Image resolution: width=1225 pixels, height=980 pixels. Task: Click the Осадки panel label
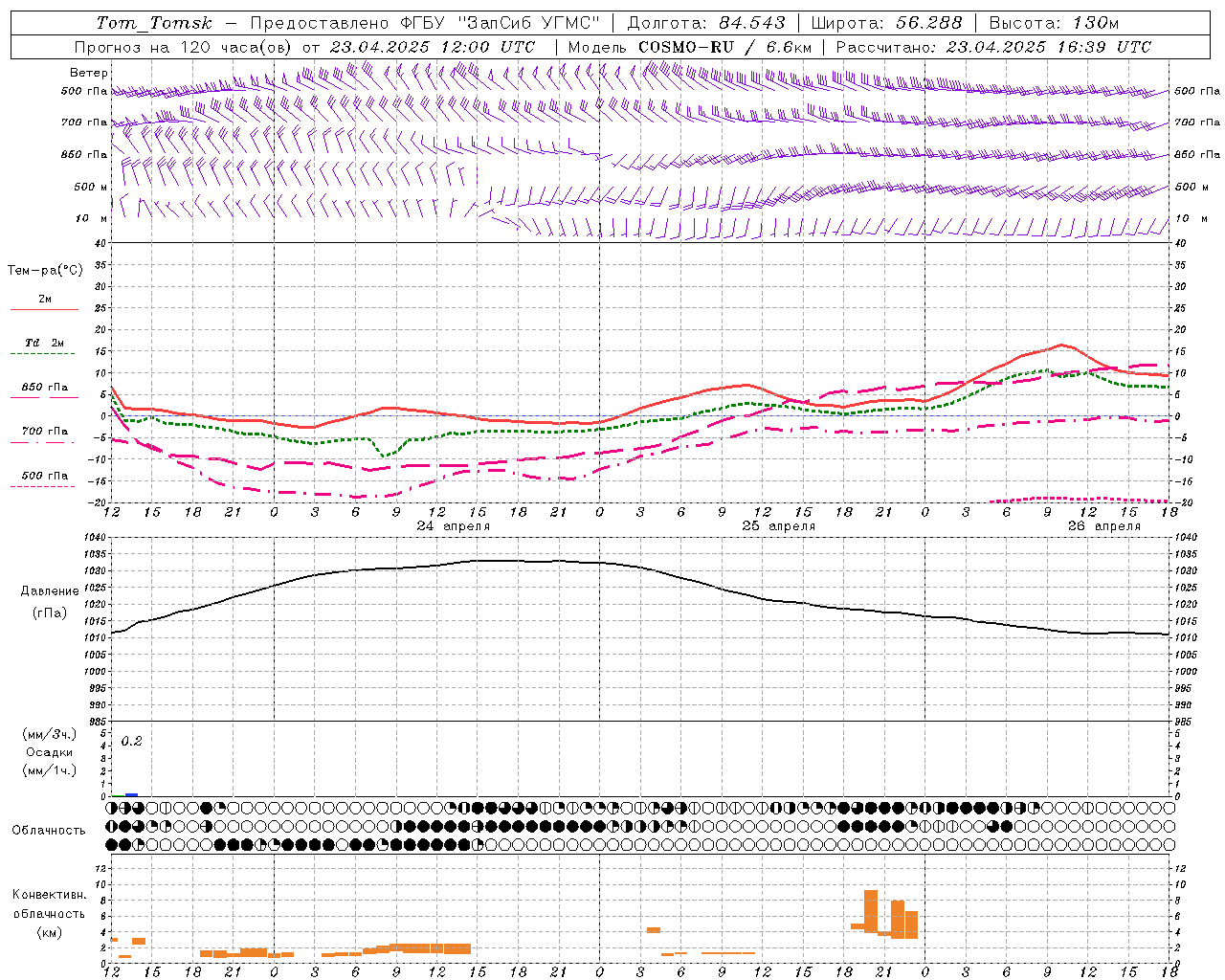(x=50, y=752)
